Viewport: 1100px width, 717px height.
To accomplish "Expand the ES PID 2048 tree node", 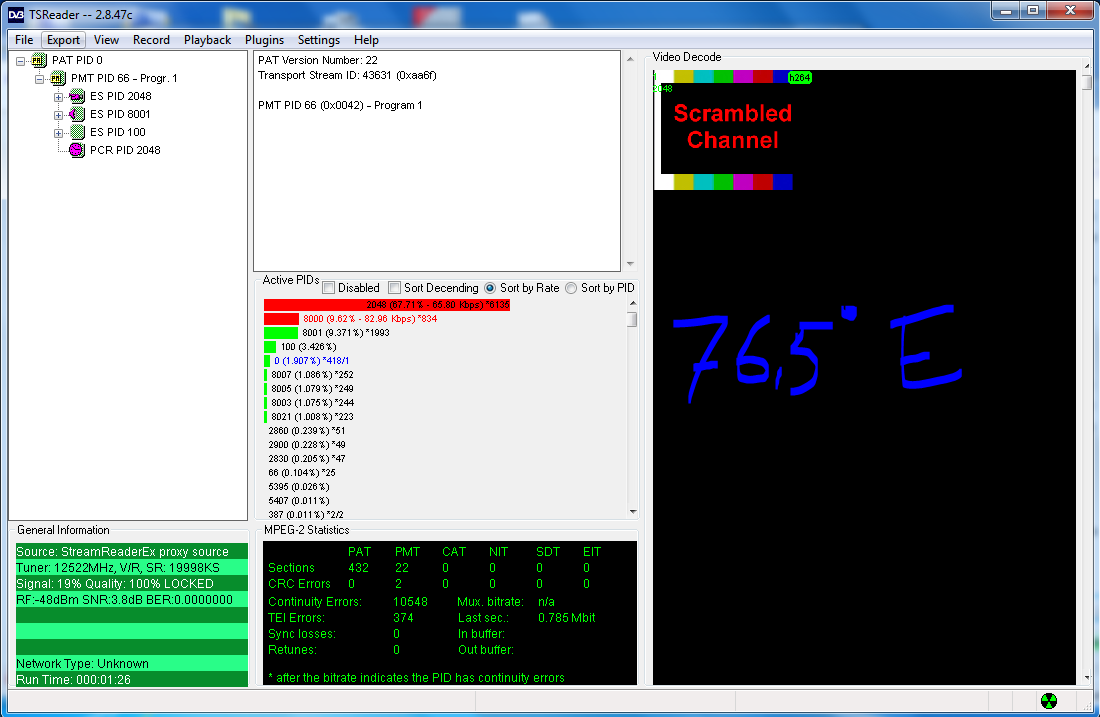I will coord(59,97).
